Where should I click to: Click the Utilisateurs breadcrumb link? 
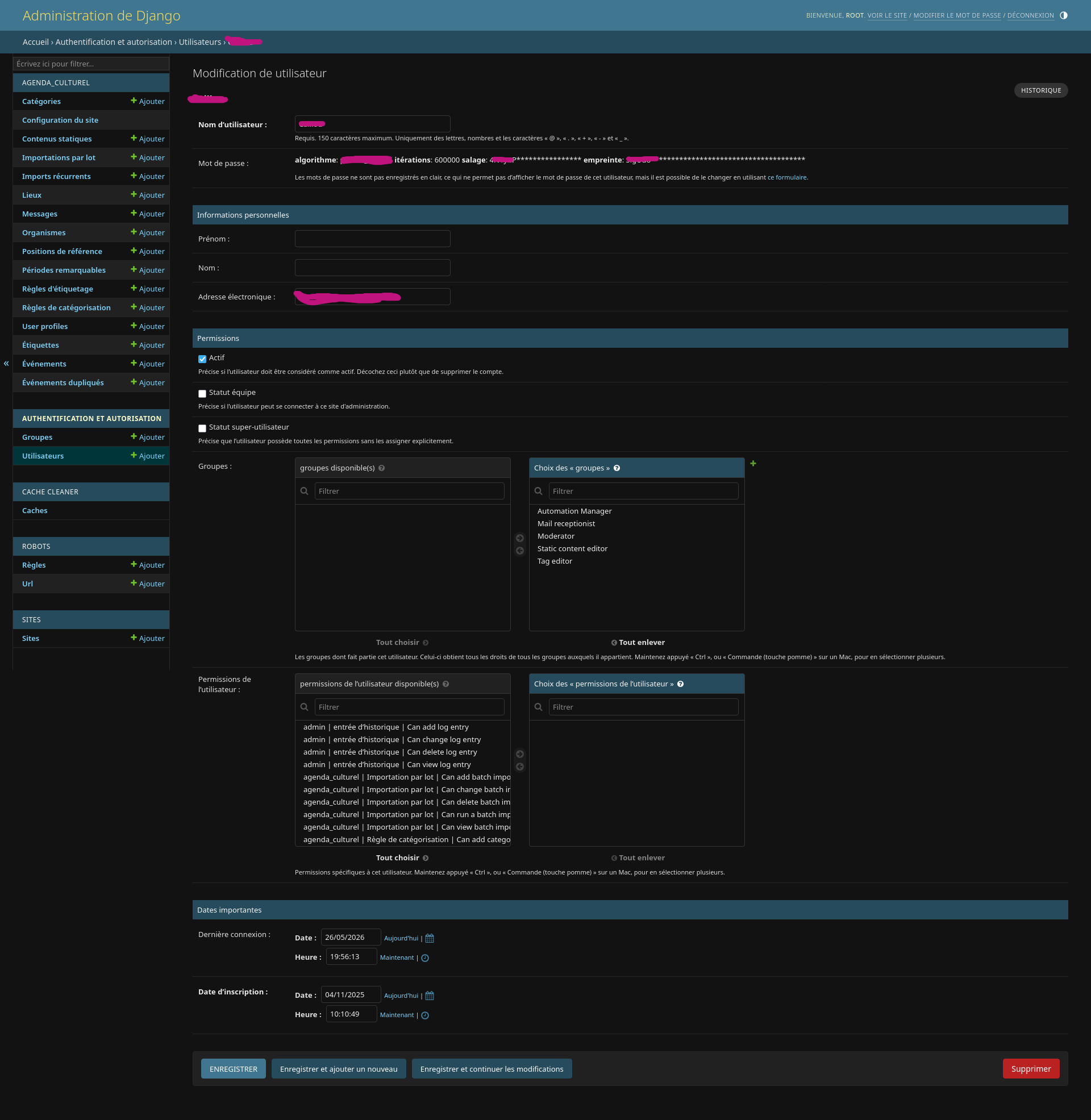pyautogui.click(x=200, y=43)
